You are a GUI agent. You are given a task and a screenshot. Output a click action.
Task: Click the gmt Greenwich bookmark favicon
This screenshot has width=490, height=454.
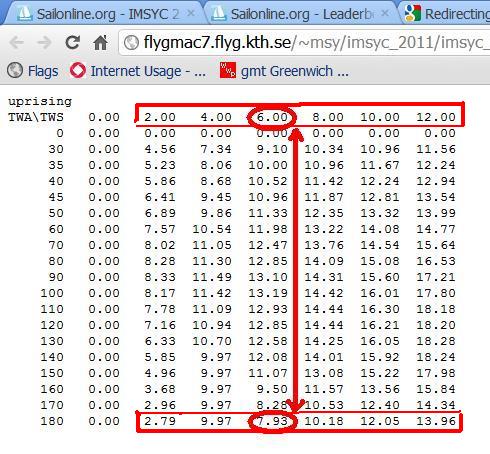228,70
